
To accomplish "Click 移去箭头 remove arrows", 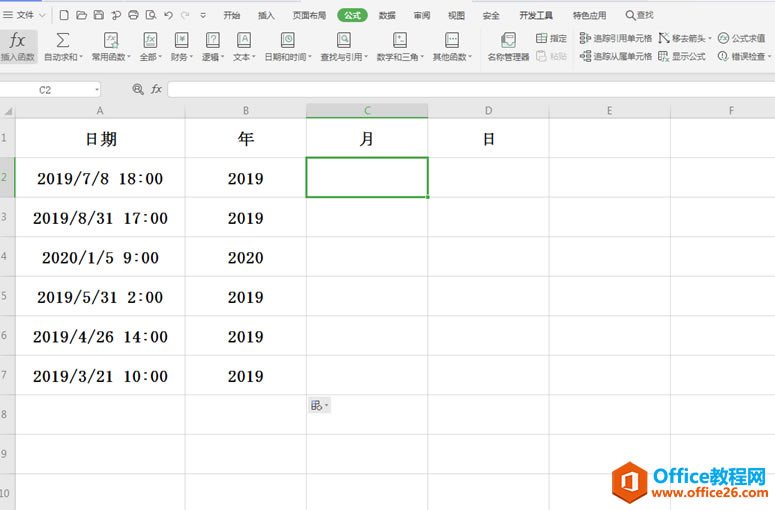I will click(x=685, y=38).
